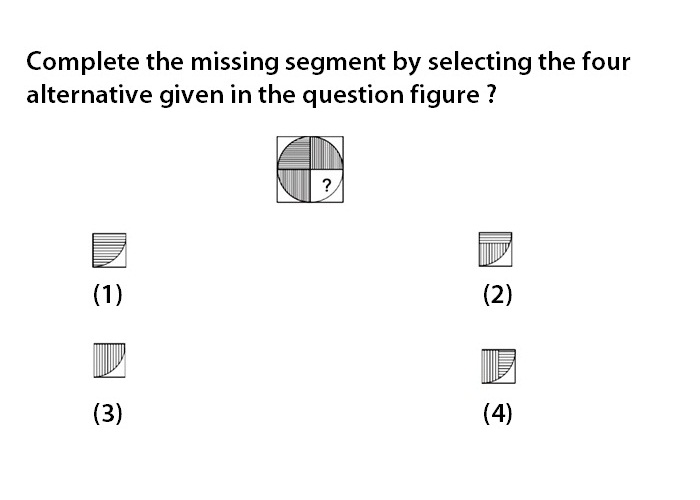Select answer option 1 figure
Screen dimensions: 700x500
pos(109,250)
